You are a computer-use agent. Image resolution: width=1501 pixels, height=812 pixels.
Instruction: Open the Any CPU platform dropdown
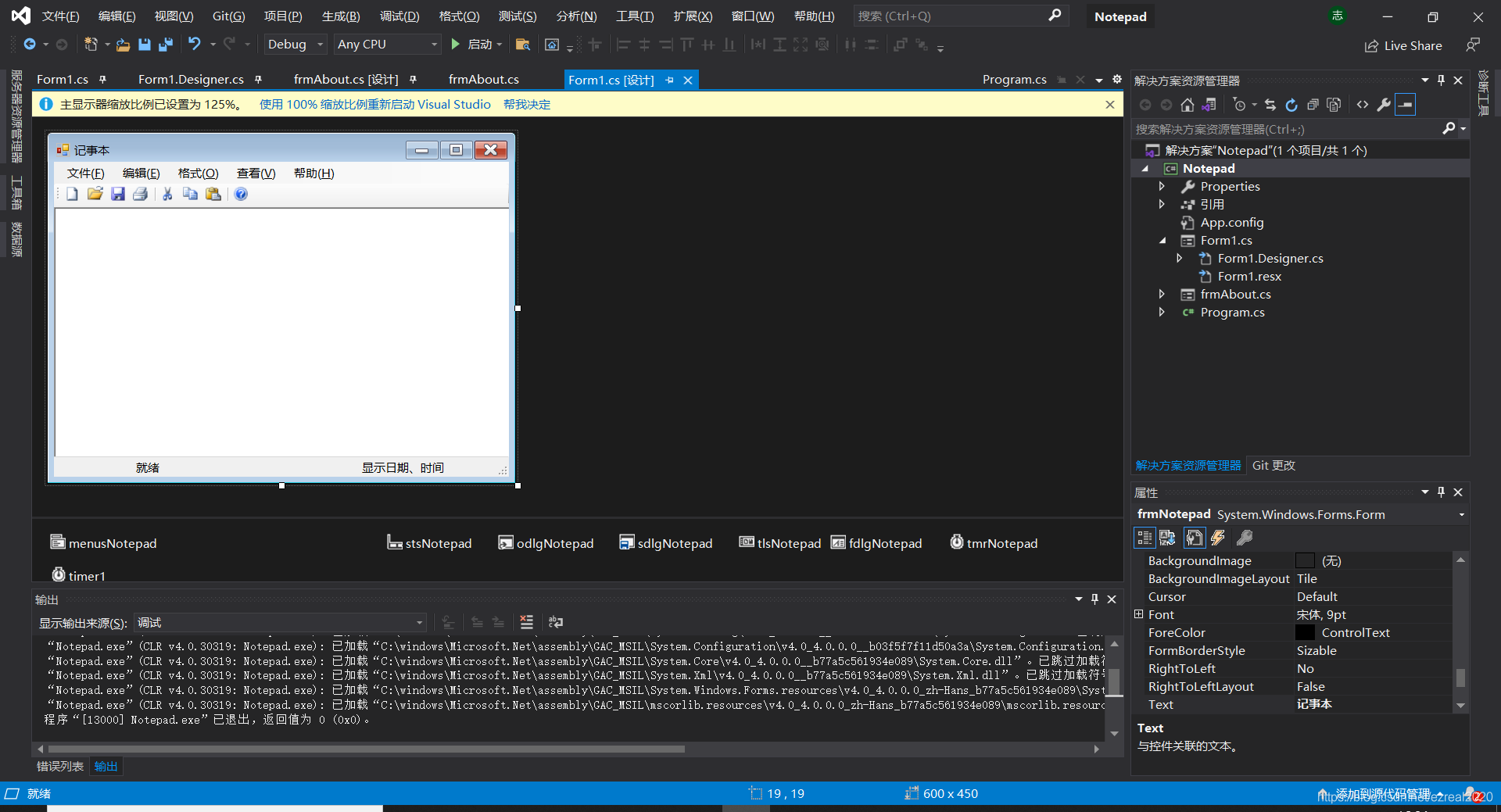[388, 45]
